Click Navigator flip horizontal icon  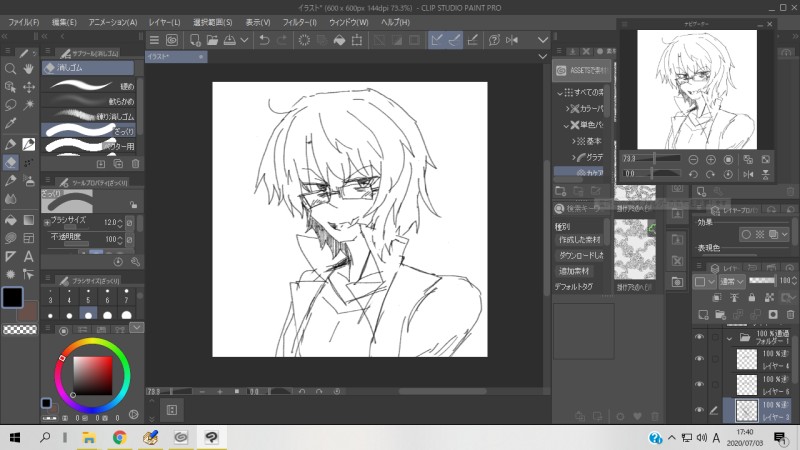click(x=748, y=174)
